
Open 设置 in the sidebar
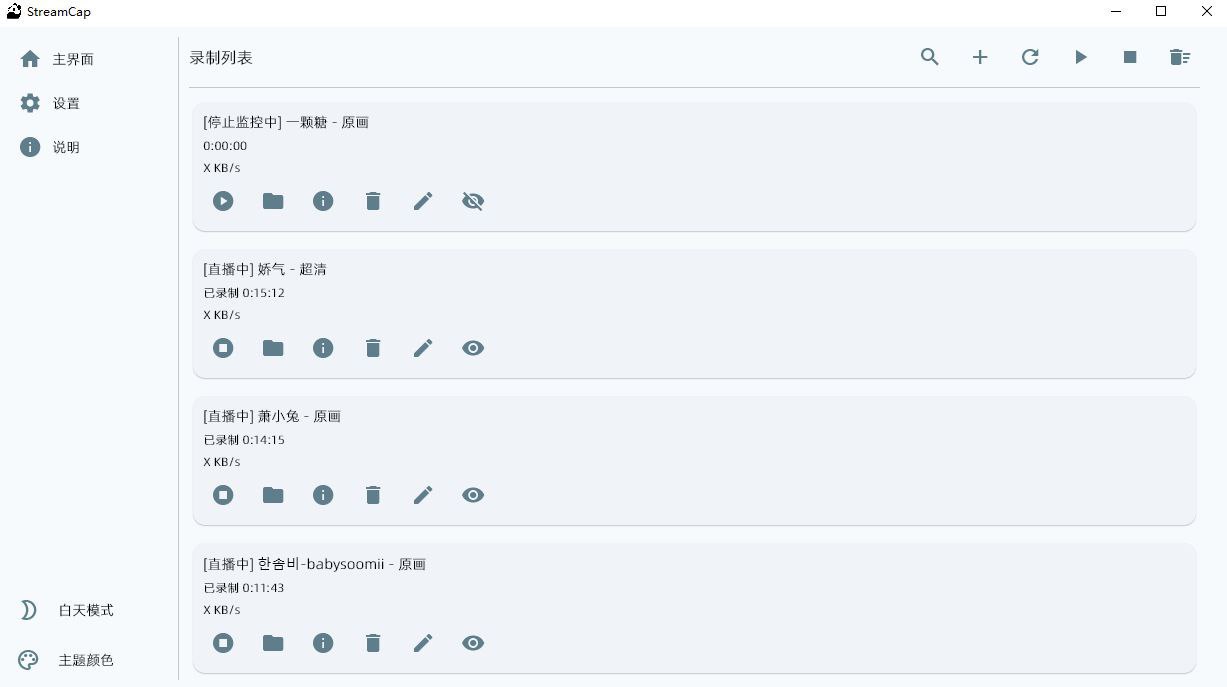coord(66,103)
